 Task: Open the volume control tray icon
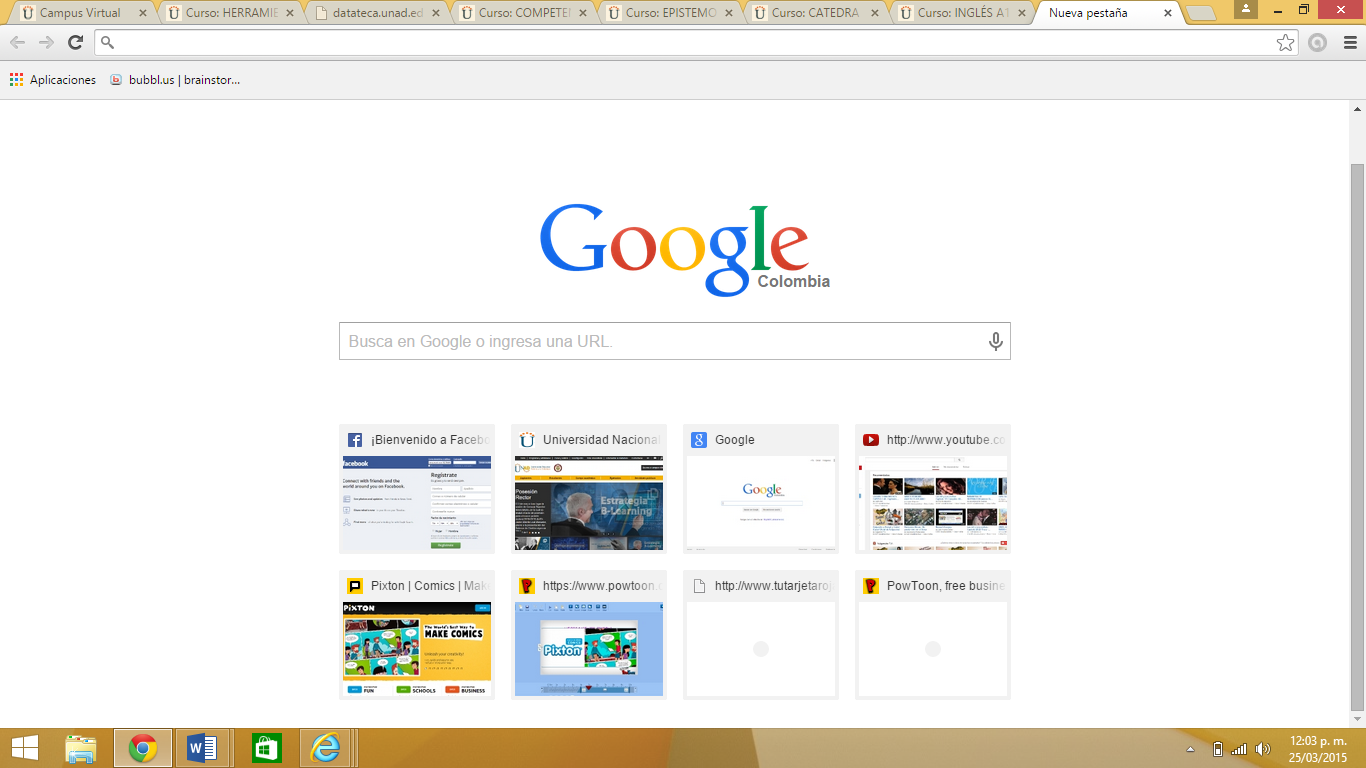coord(1262,749)
